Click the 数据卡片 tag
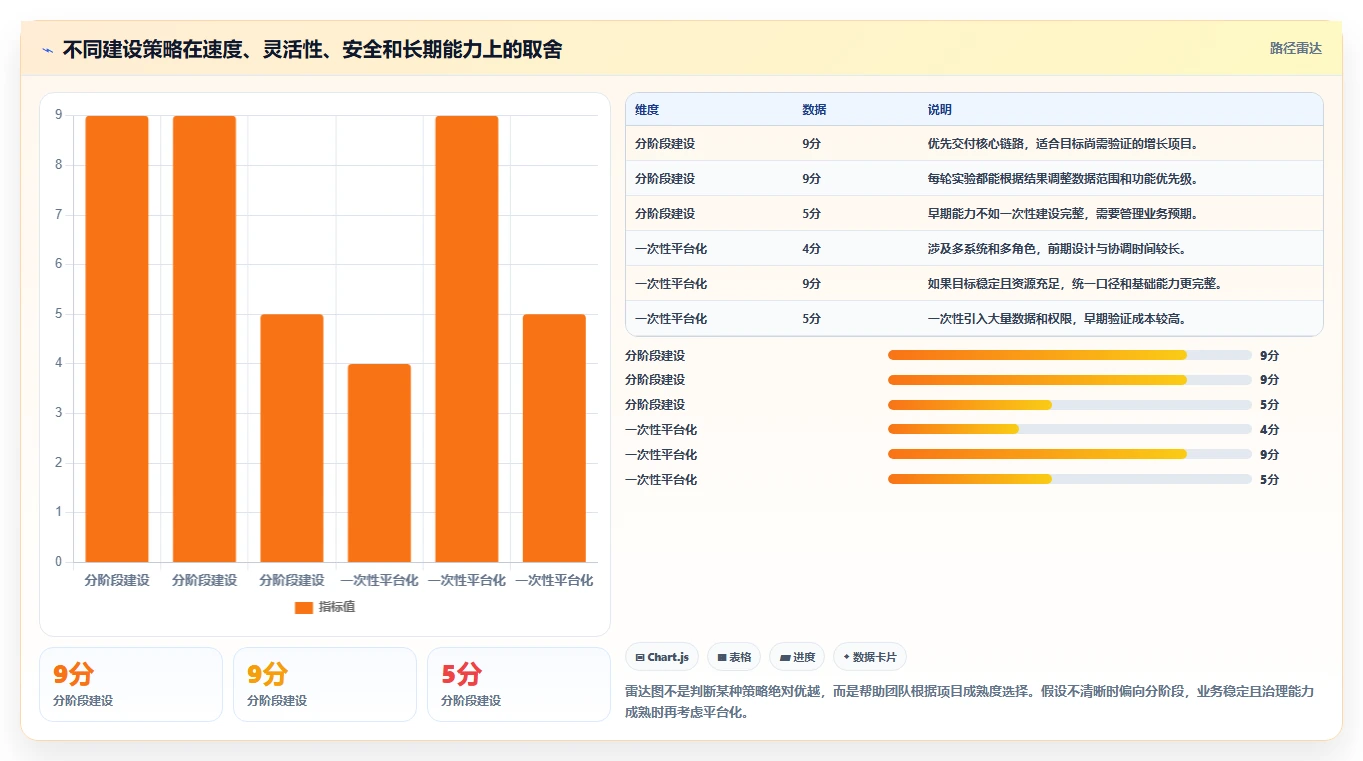Viewport: 1363px width, 761px height. 870,657
